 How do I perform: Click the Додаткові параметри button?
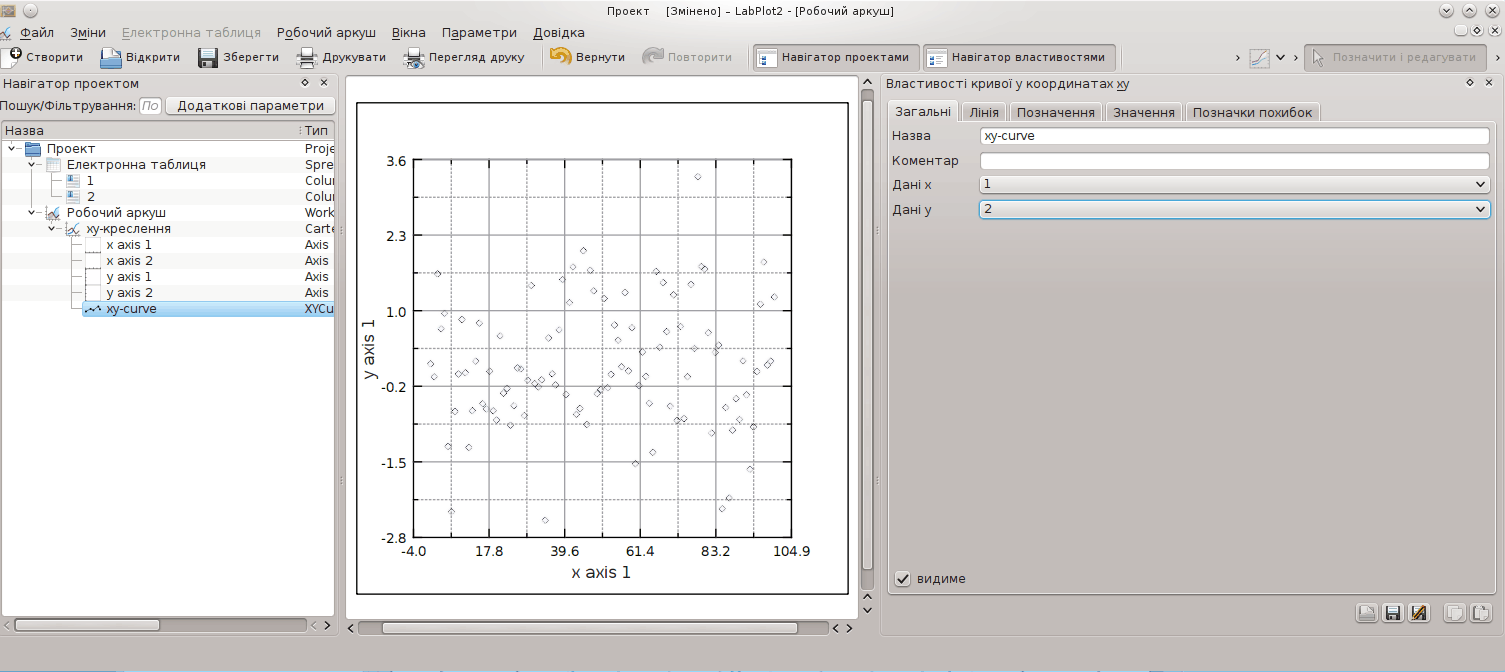(250, 106)
